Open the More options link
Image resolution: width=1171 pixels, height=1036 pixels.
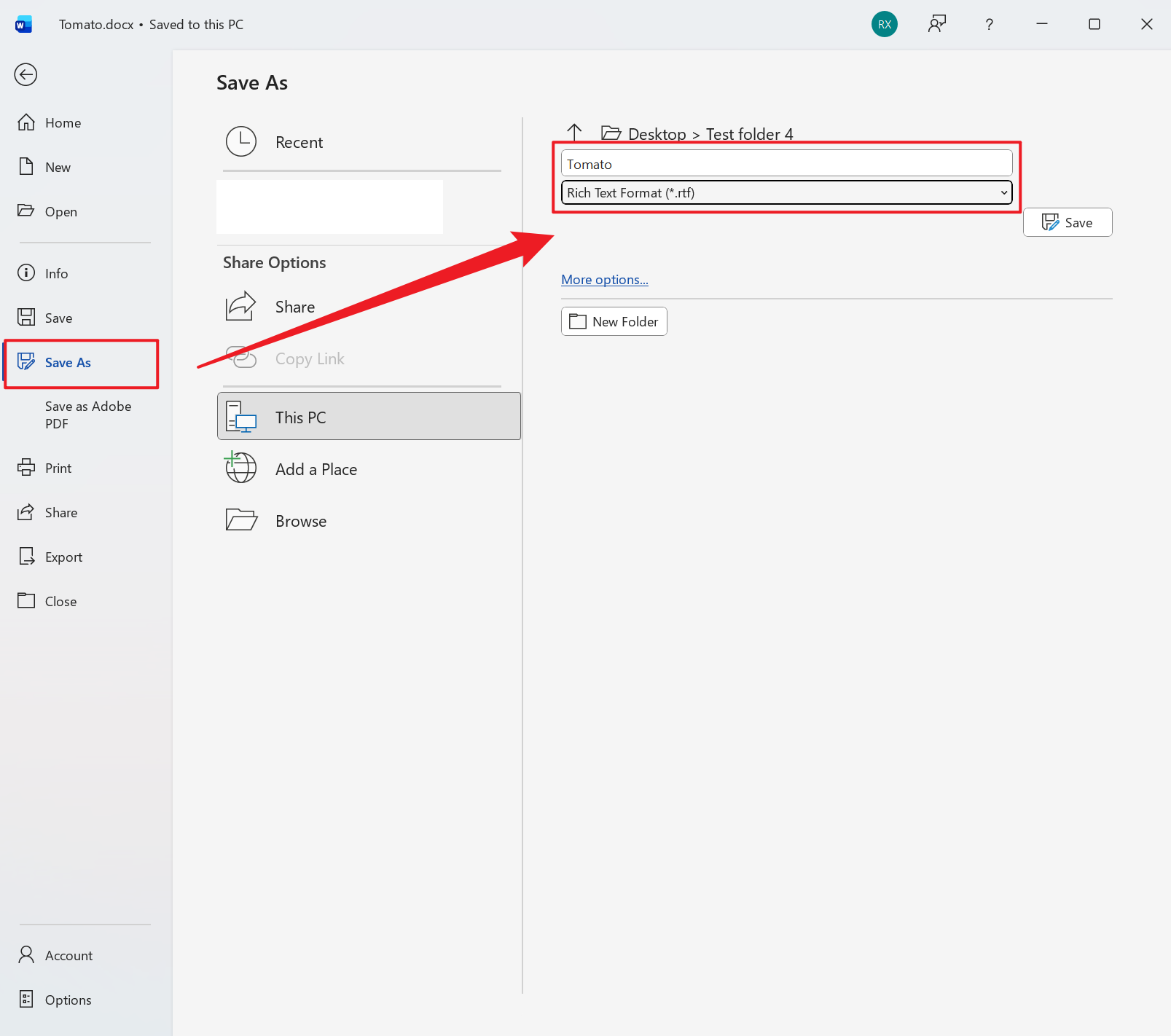click(604, 280)
